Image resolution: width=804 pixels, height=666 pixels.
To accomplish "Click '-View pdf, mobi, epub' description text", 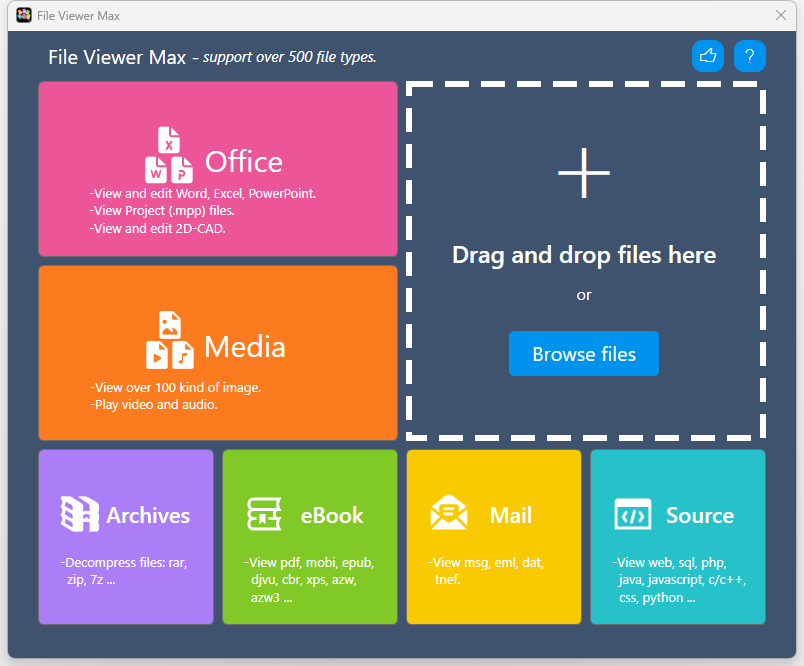I will [309, 580].
